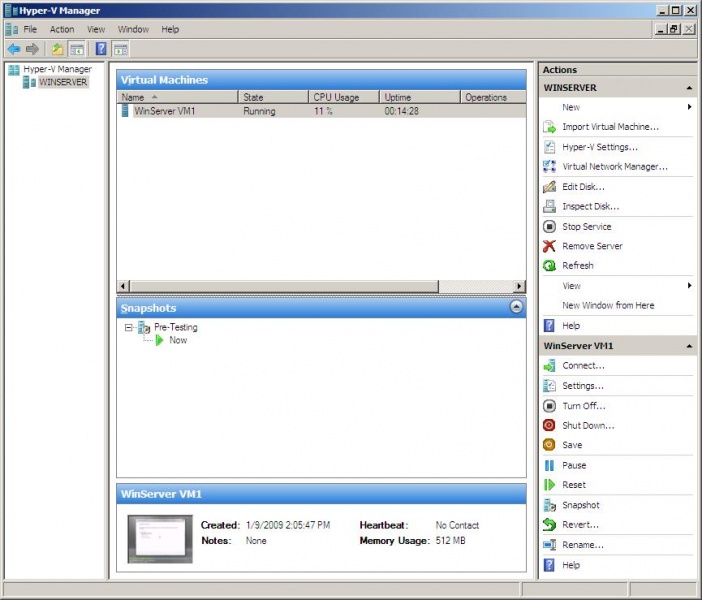702x600 pixels.
Task: Click the Back arrow toolbar icon
Action: tap(13, 49)
